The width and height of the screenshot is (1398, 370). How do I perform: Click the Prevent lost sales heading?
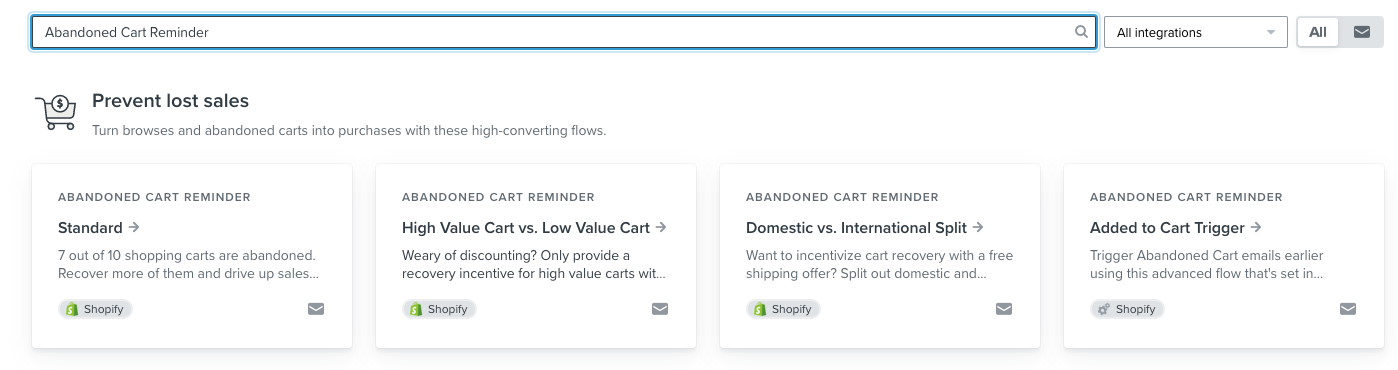[170, 101]
